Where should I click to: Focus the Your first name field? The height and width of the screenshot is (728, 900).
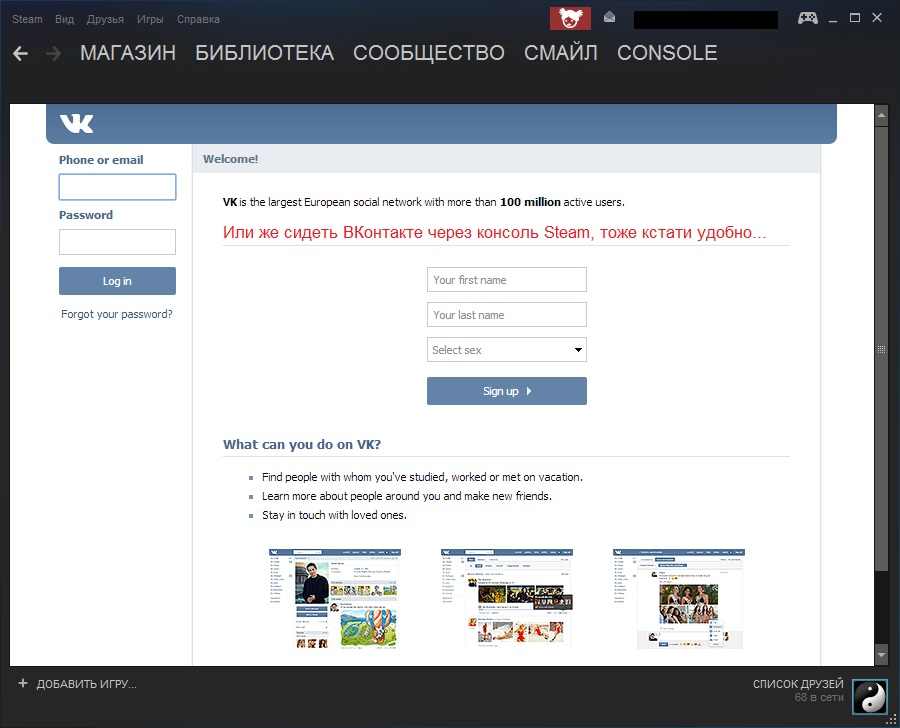[x=507, y=280]
